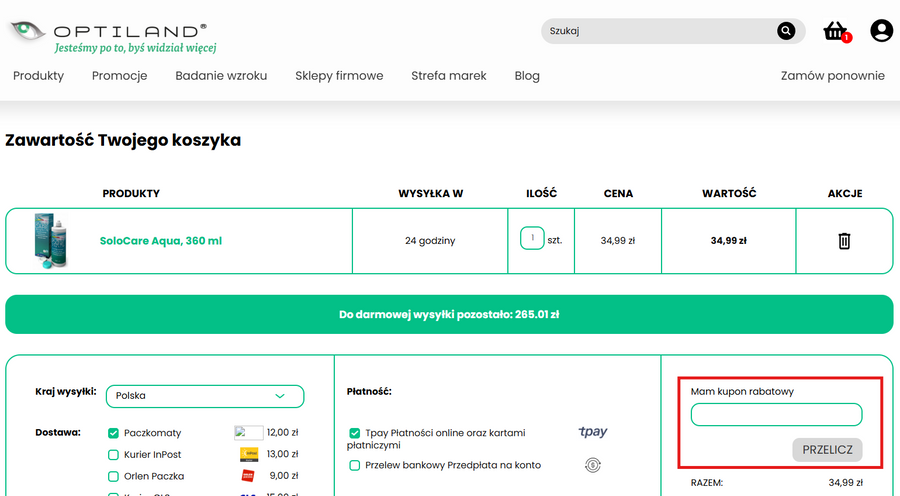Select Orlen Paczka delivery checkbox
The image size is (900, 496).
[x=114, y=476]
